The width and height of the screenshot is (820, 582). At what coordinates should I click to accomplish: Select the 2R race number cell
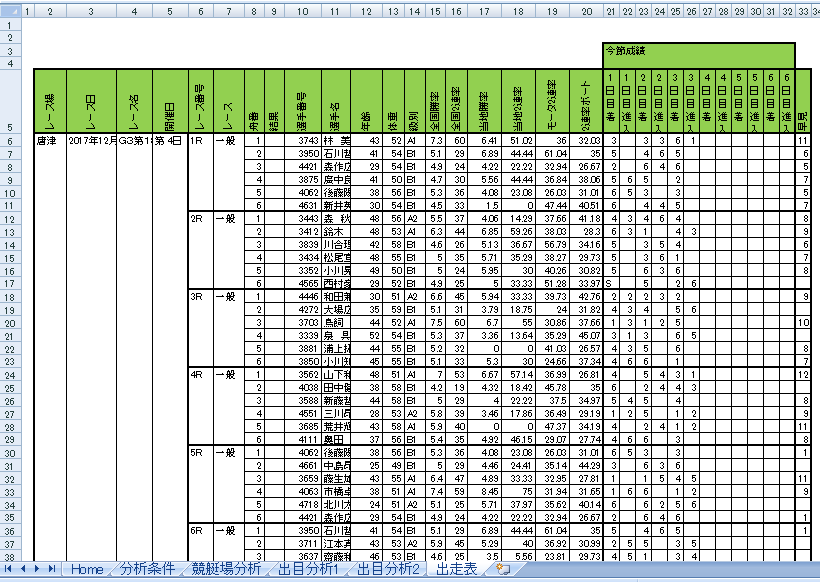201,219
